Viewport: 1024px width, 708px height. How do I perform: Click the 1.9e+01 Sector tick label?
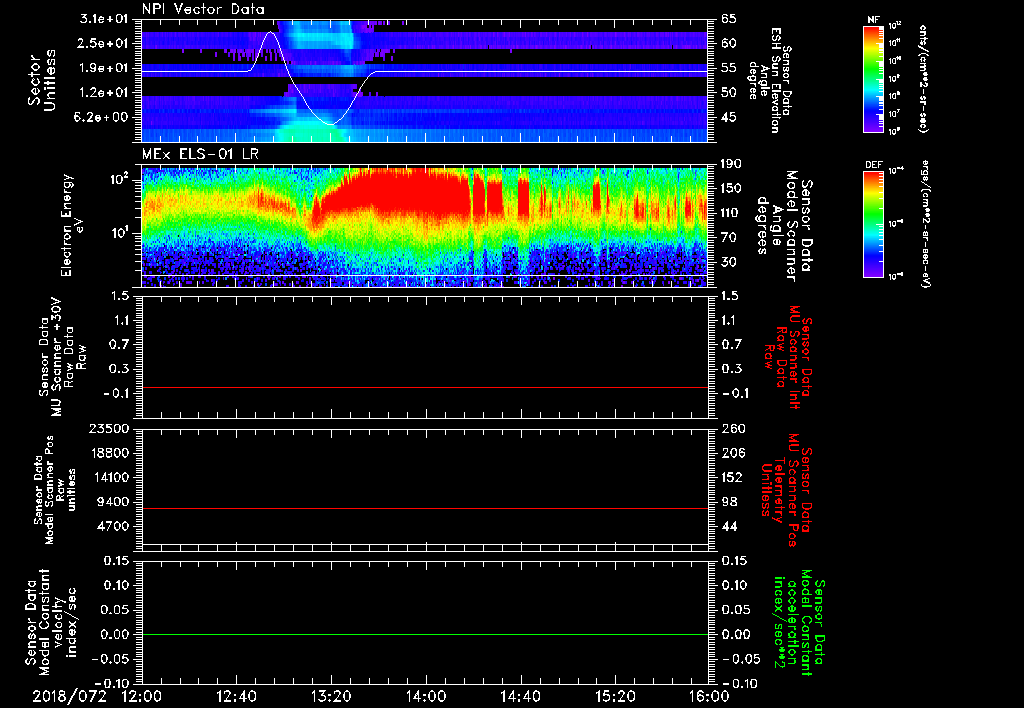(x=104, y=68)
